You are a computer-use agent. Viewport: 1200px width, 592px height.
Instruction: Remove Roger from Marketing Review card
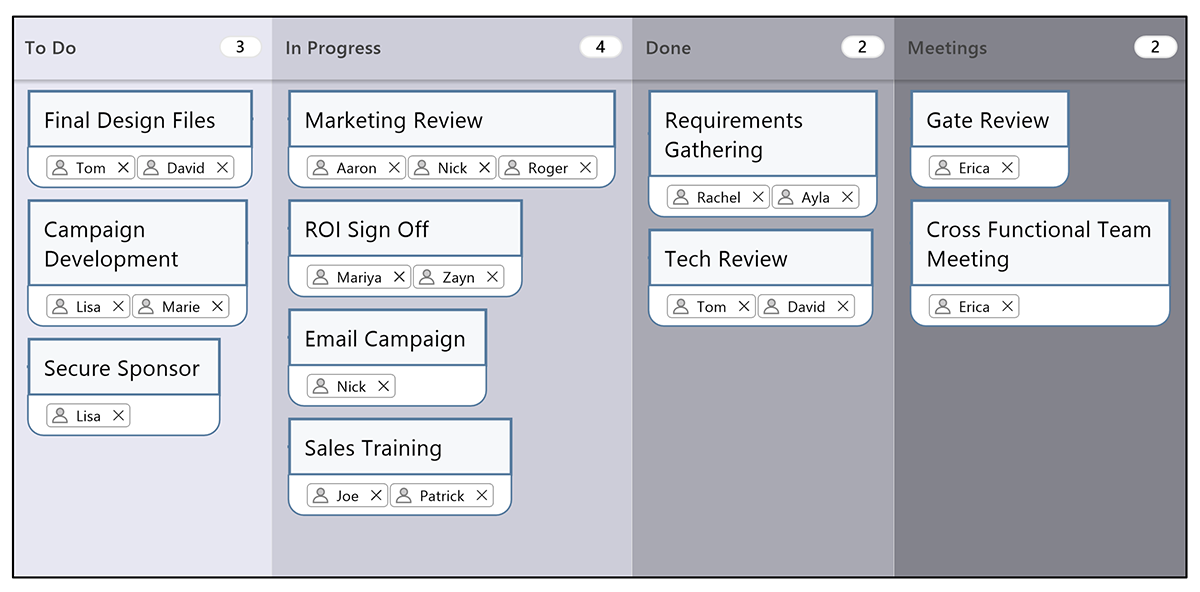586,168
